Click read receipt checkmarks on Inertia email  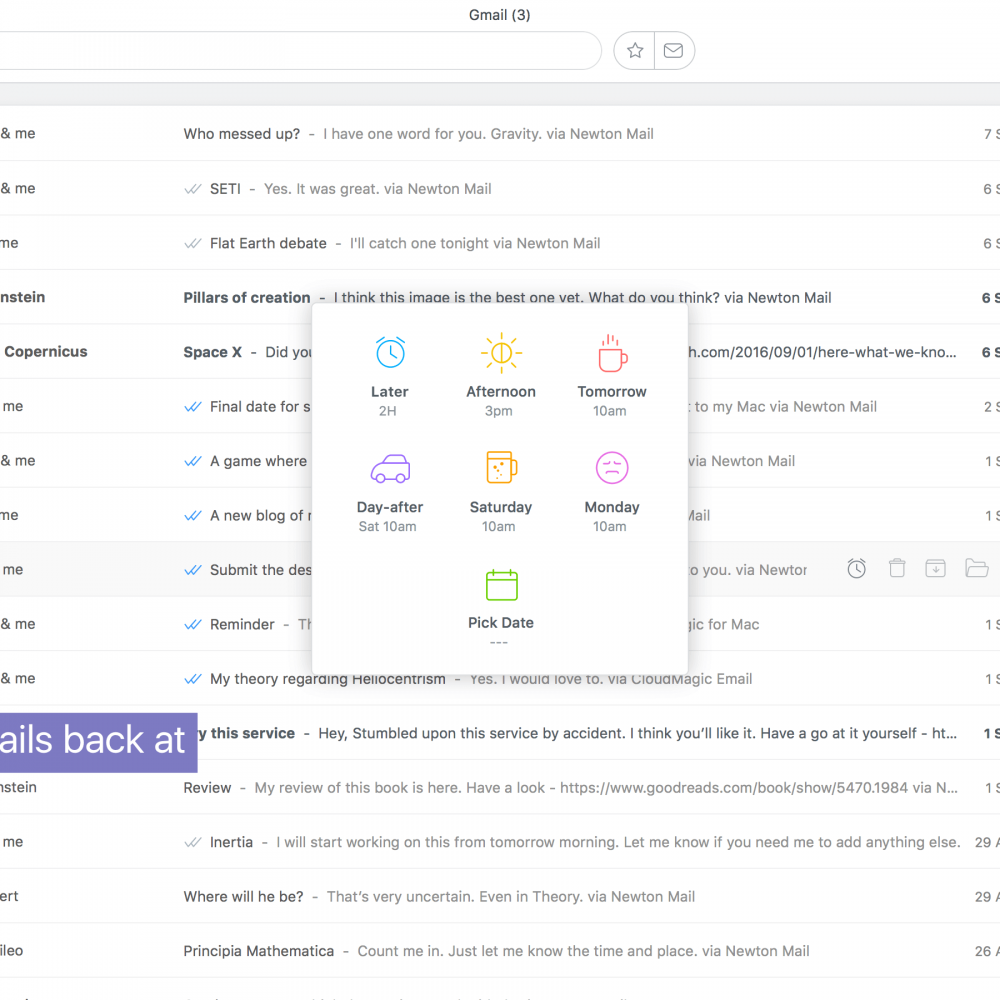click(x=193, y=842)
